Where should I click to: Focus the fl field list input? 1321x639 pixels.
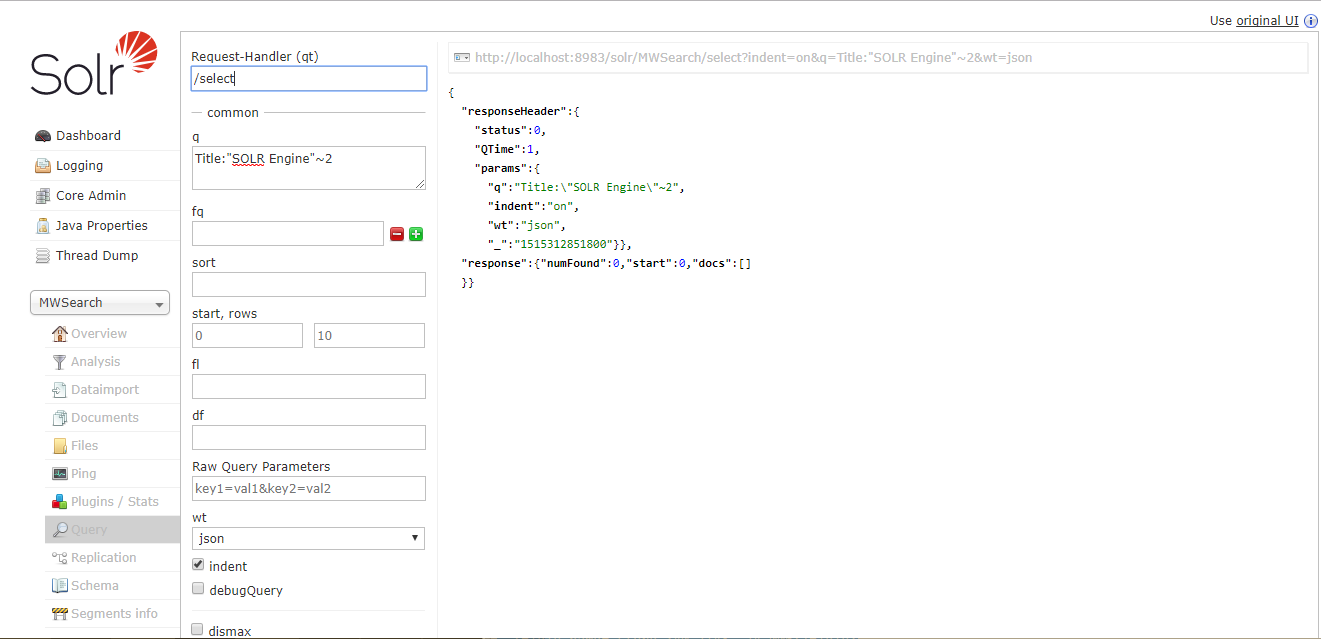pos(309,387)
